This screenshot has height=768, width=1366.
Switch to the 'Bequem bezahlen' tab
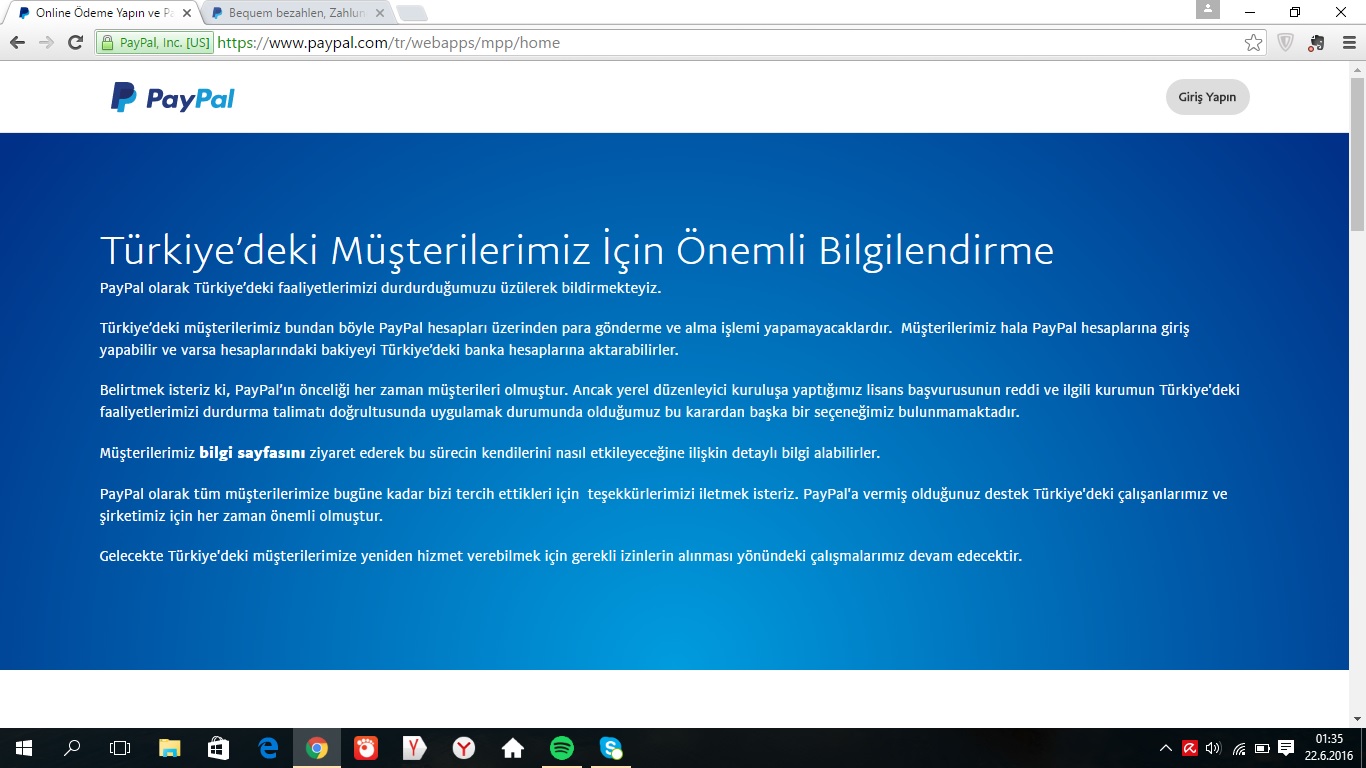click(x=296, y=13)
